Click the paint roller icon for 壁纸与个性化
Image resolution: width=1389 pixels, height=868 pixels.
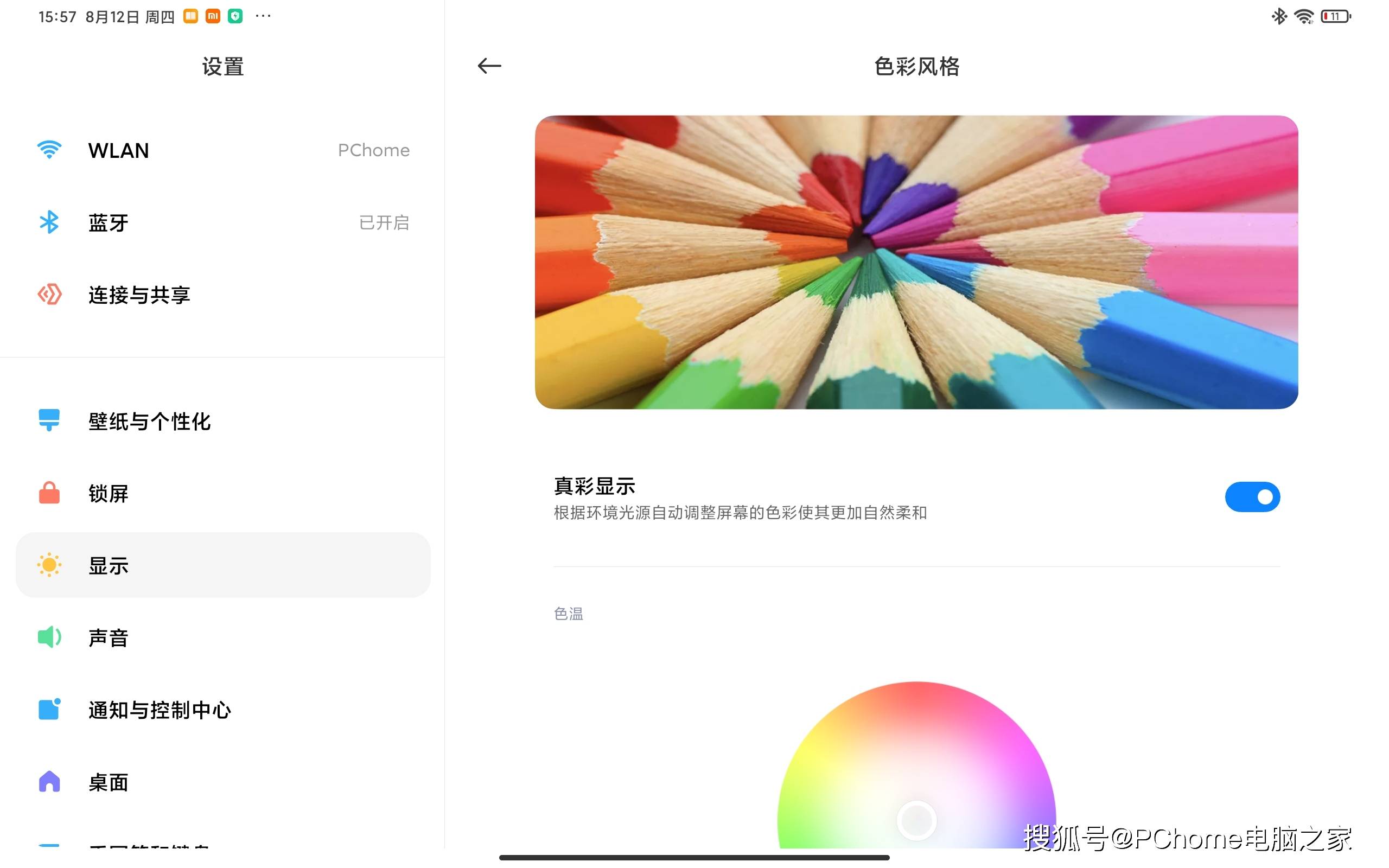click(x=49, y=420)
